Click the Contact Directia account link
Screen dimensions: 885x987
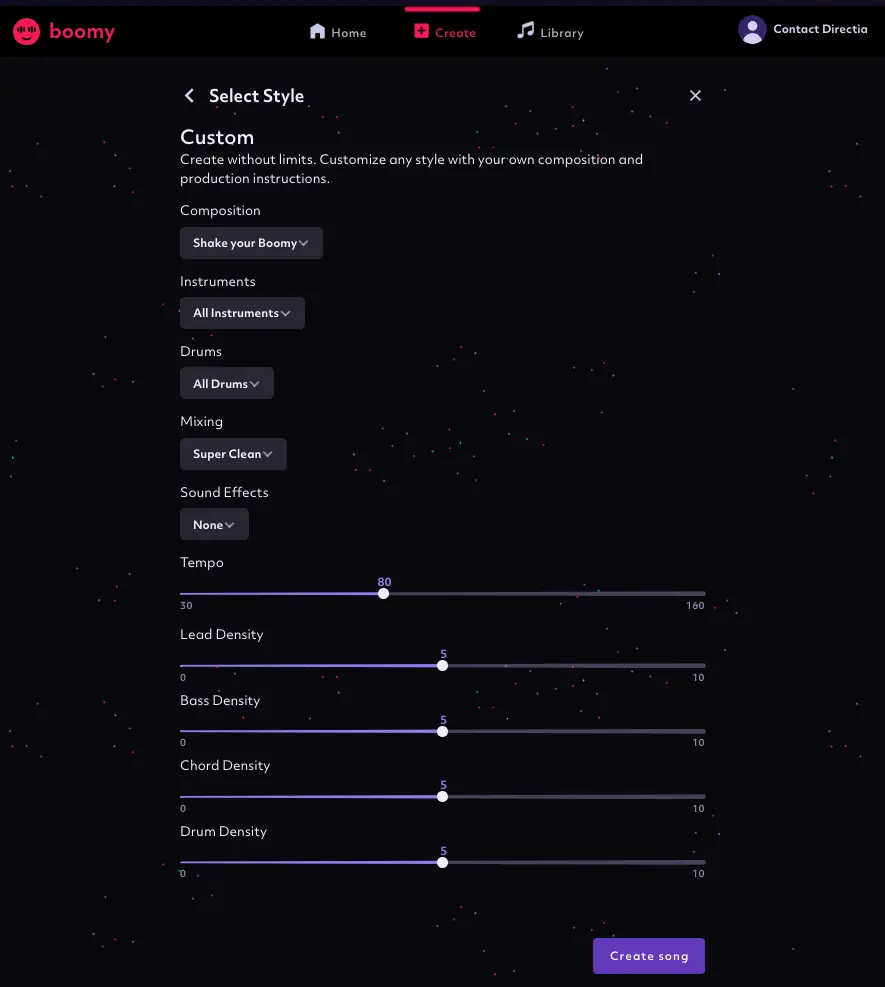coord(820,29)
